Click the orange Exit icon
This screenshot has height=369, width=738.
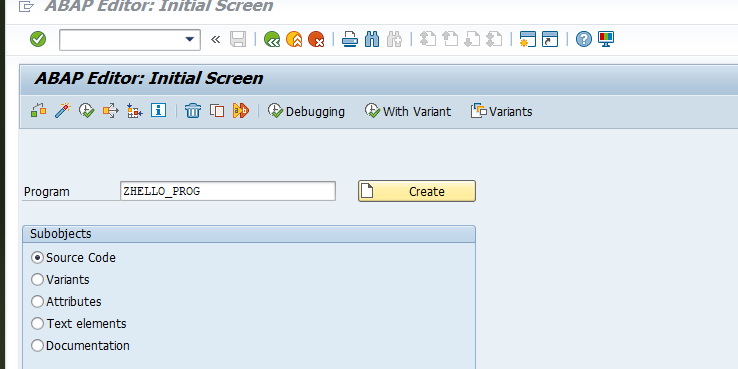tap(294, 39)
